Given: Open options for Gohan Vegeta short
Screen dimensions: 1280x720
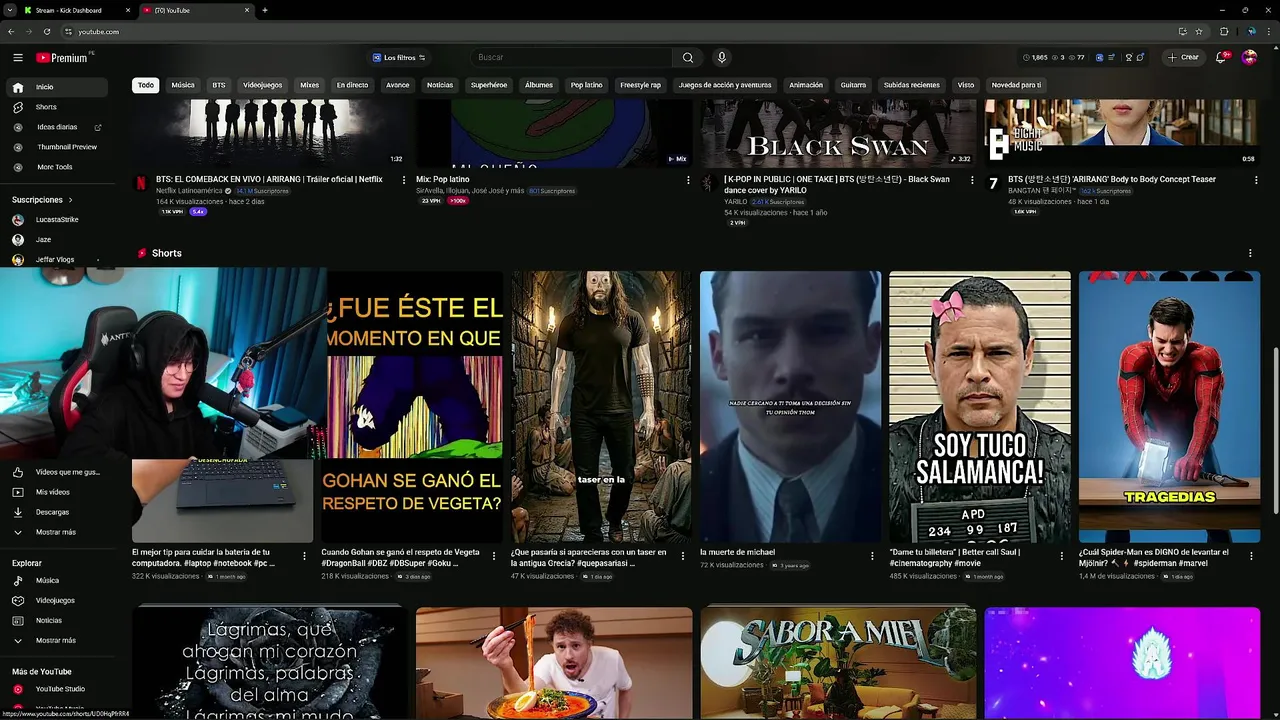Looking at the screenshot, I should (x=494, y=556).
